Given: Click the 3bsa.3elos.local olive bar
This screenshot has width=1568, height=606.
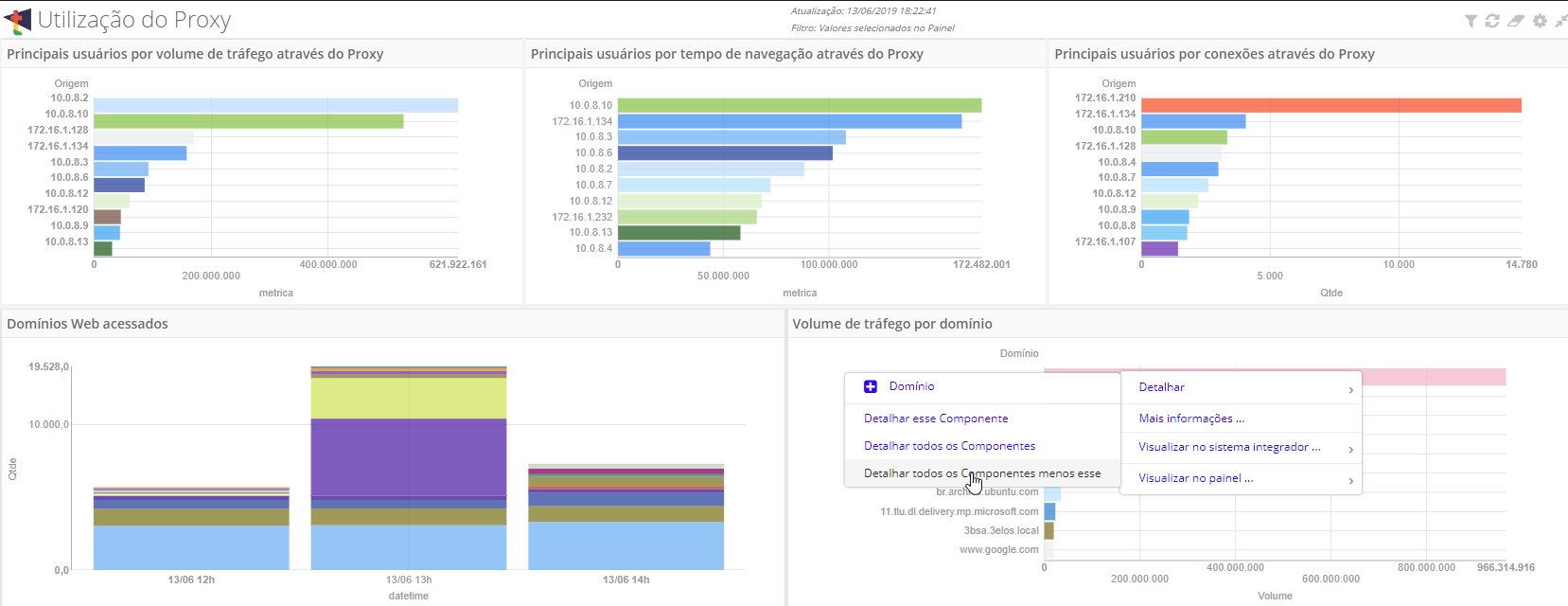Looking at the screenshot, I should click(x=1048, y=530).
